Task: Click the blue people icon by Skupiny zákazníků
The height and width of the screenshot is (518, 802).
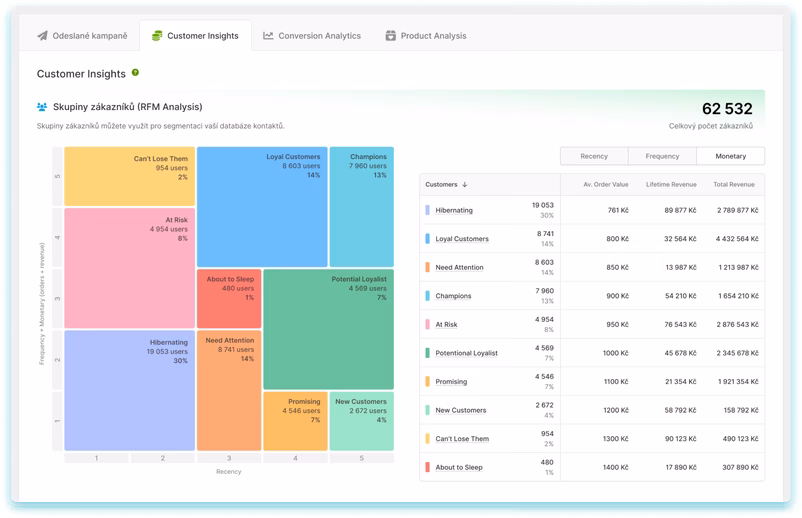Action: pyautogui.click(x=42, y=106)
